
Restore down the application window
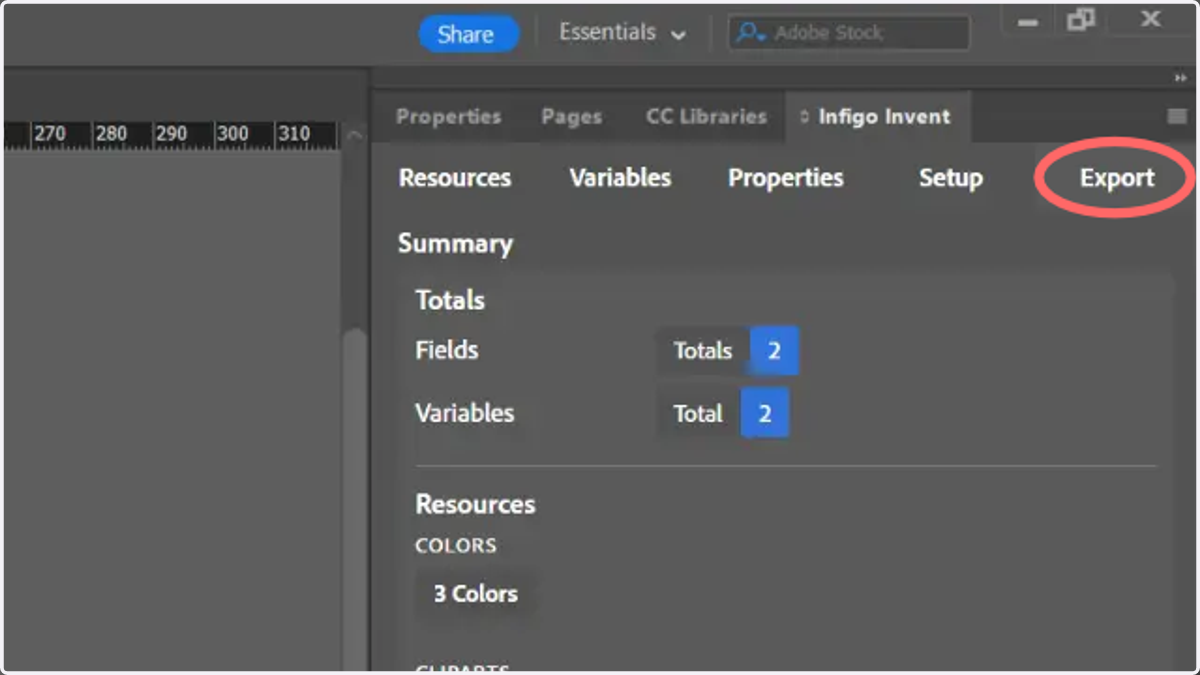point(1081,19)
